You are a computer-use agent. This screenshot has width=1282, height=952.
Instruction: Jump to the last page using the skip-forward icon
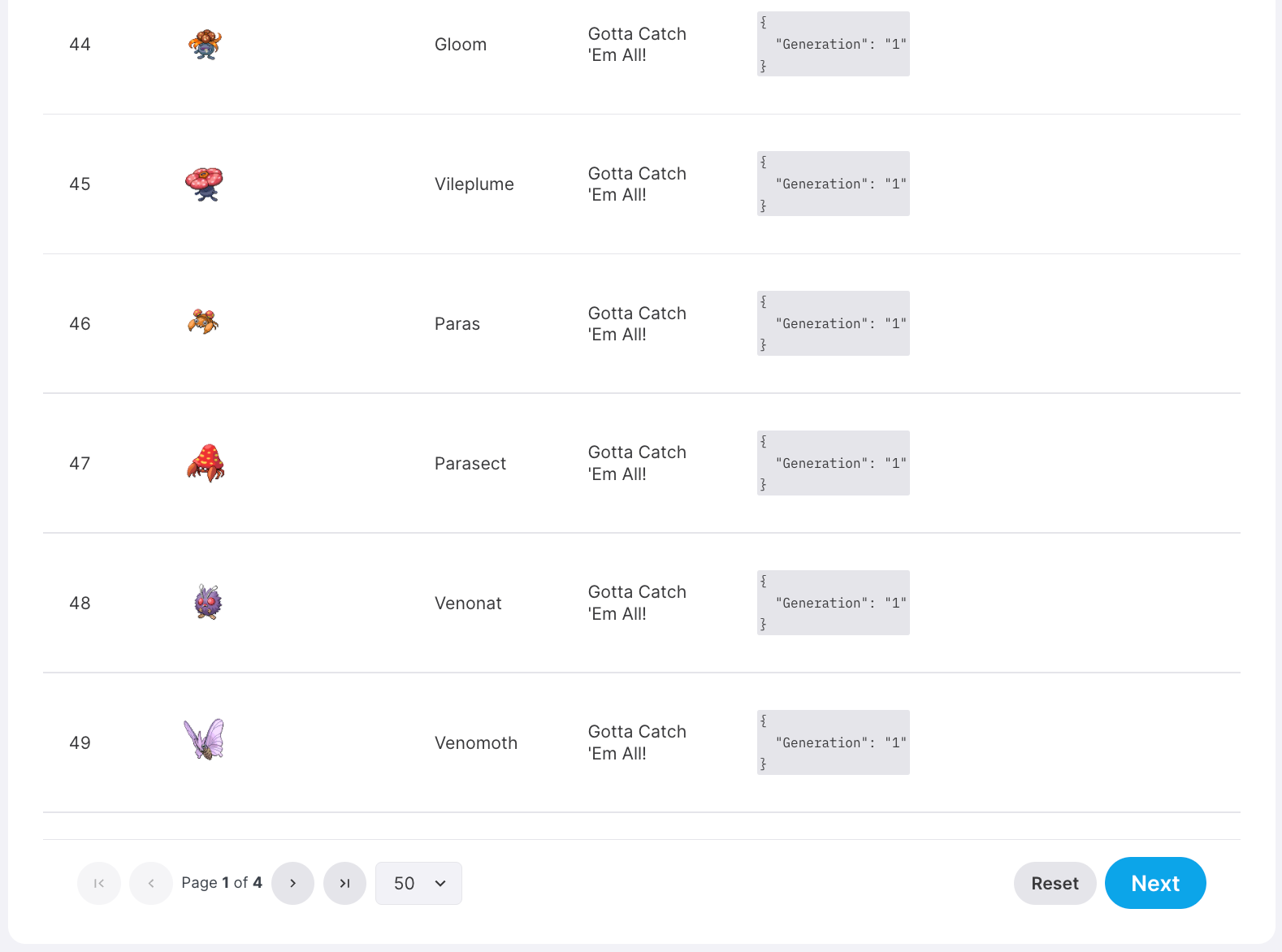(344, 883)
